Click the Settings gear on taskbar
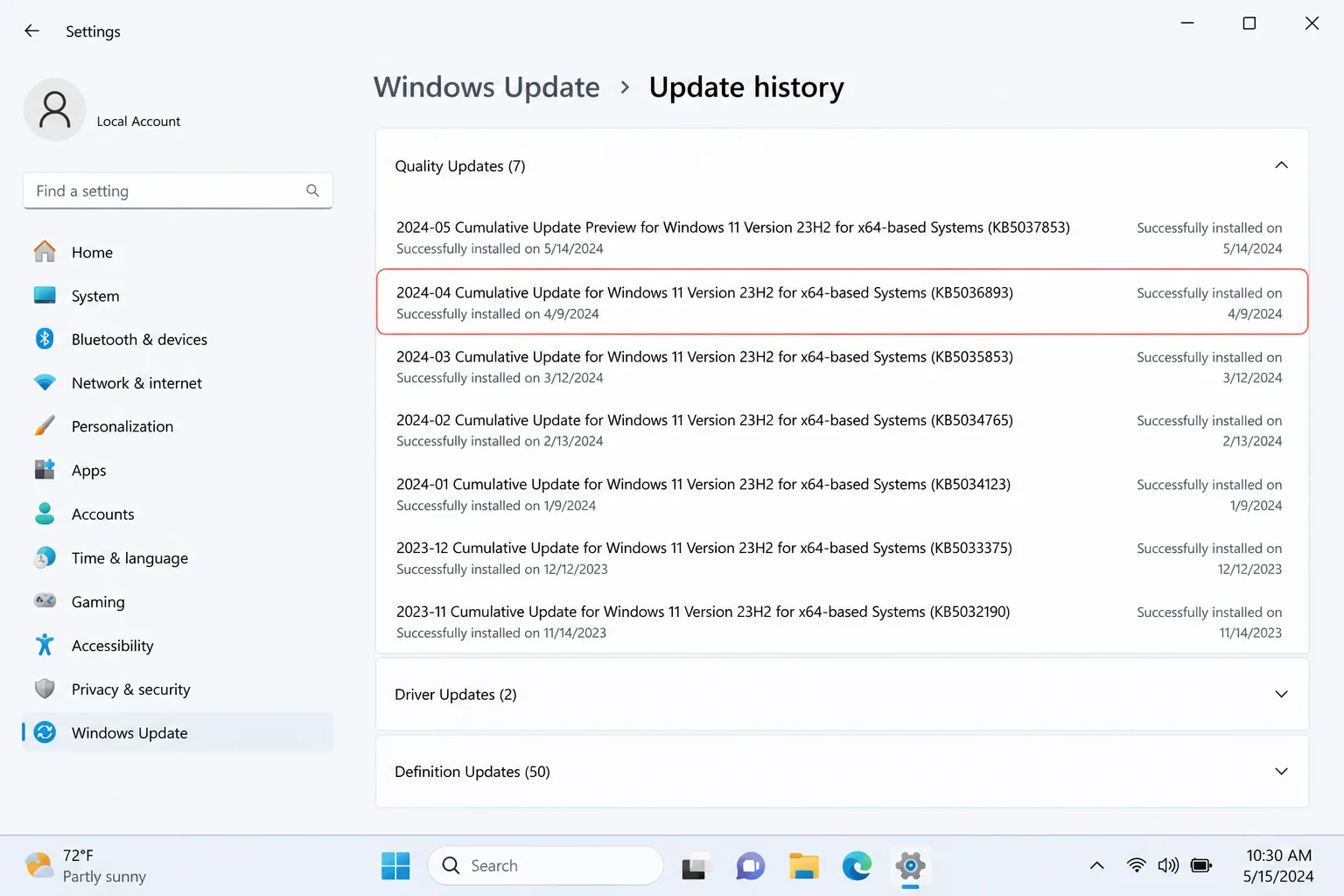Screen dimensions: 1344x896 pos(910,866)
